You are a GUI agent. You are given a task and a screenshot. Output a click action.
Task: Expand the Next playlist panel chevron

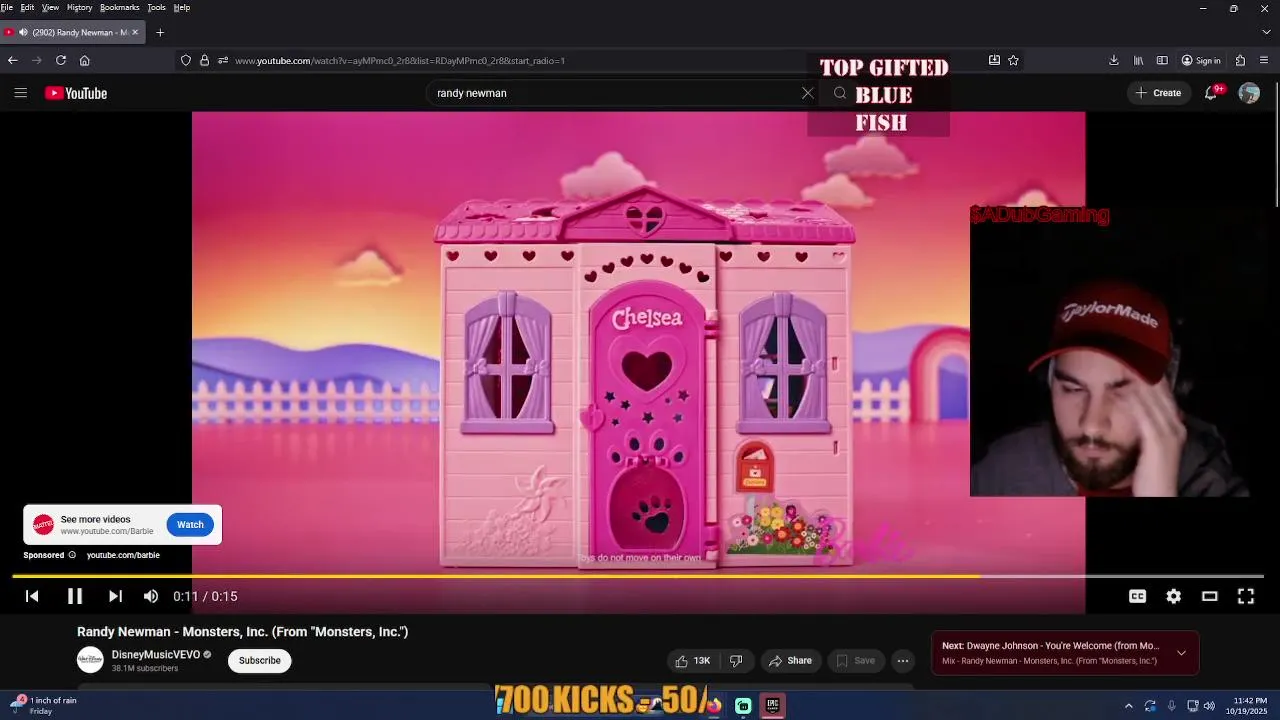[x=1181, y=653]
